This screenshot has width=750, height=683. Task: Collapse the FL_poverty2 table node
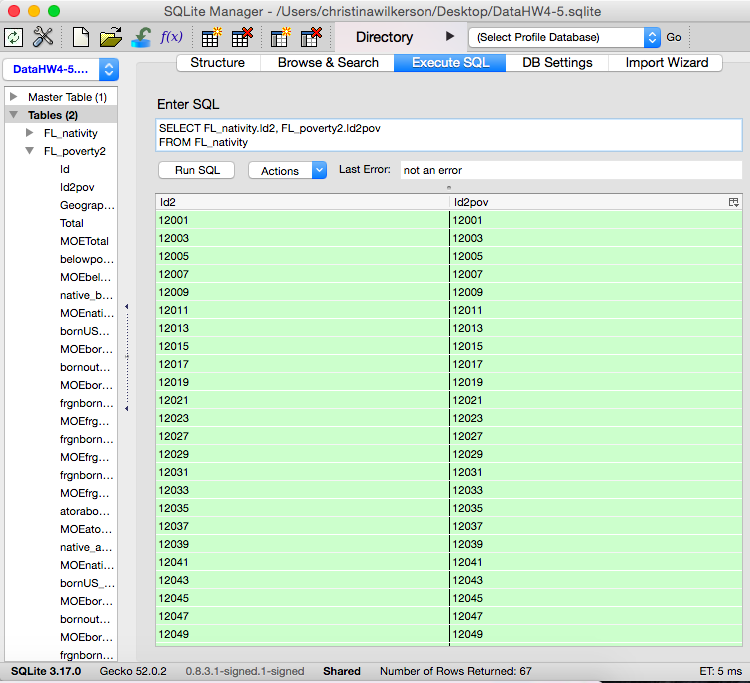(29, 151)
